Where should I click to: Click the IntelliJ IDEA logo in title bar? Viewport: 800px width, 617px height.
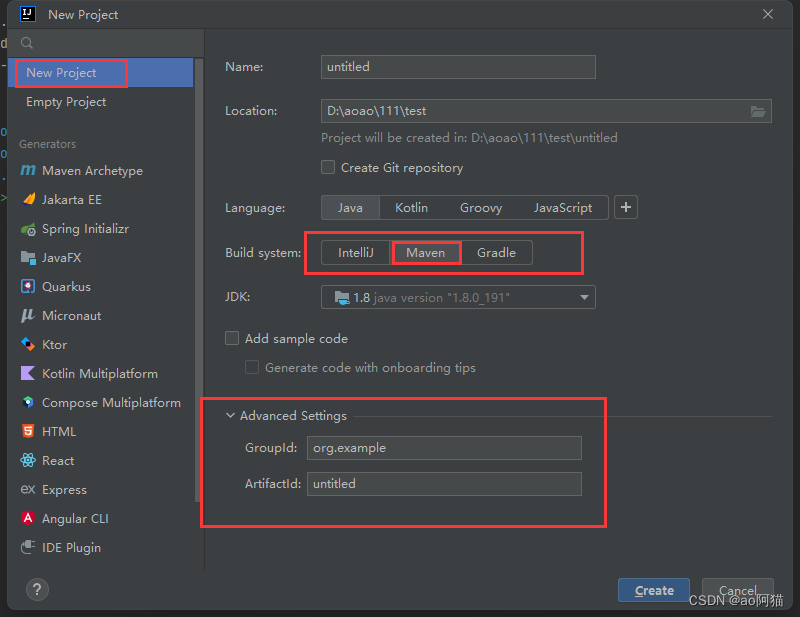pyautogui.click(x=28, y=14)
